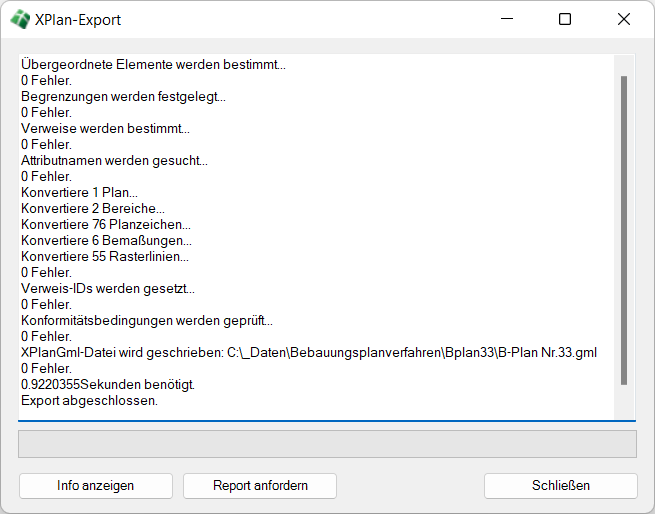
Task: Click the 'Konvertiere 76 Planzeichen...' log entry
Action: pos(105,225)
